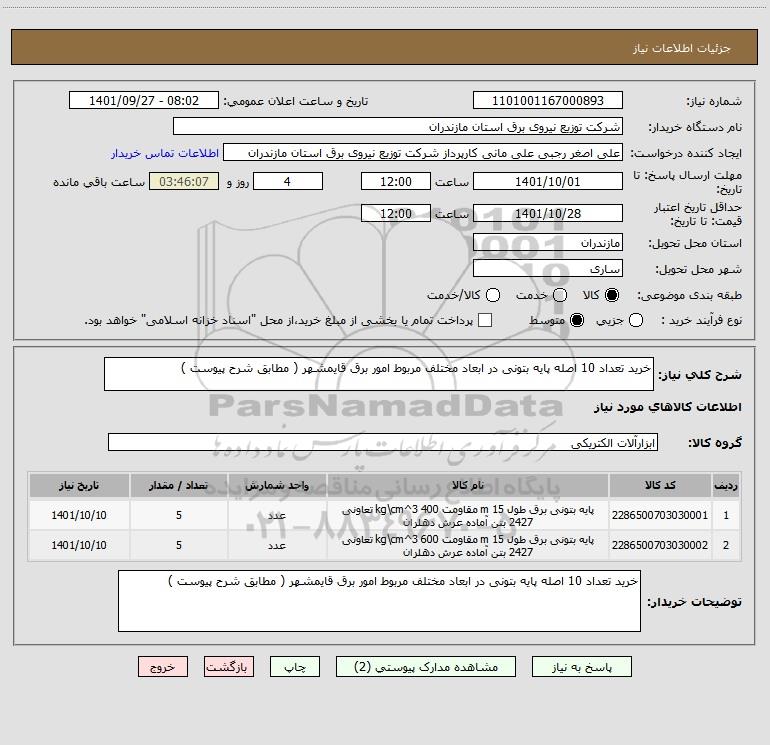Click the response deadline date 1401/10/01
The image size is (770, 745).
[548, 181]
